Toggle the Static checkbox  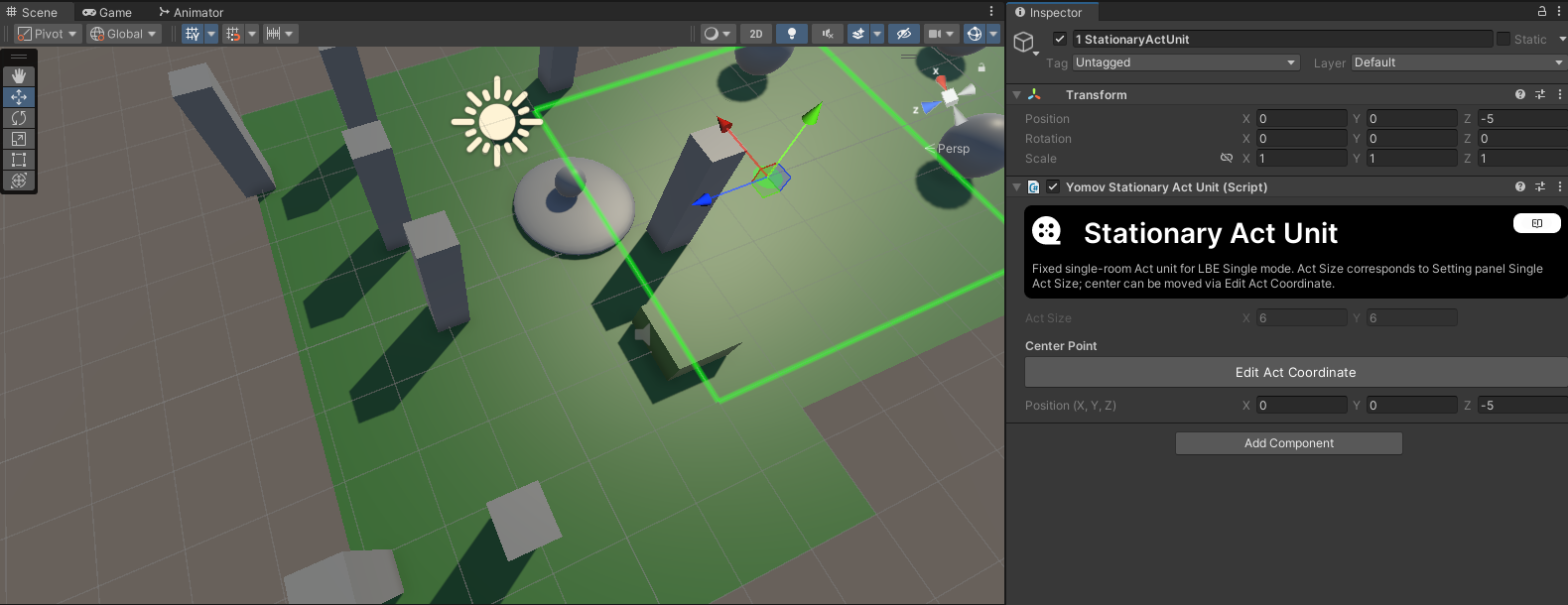pos(1503,39)
